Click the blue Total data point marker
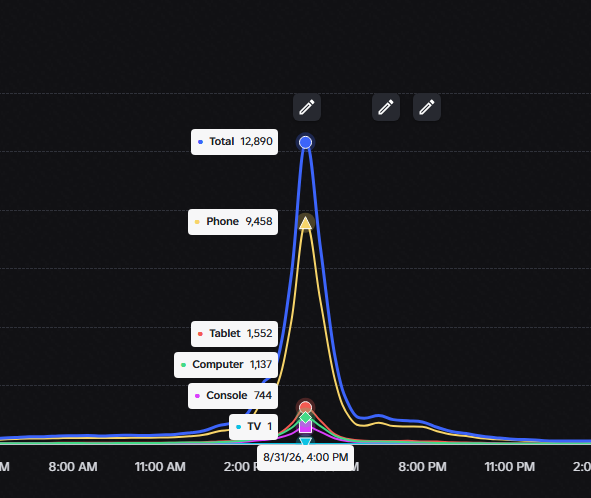591x498 pixels. (305, 143)
